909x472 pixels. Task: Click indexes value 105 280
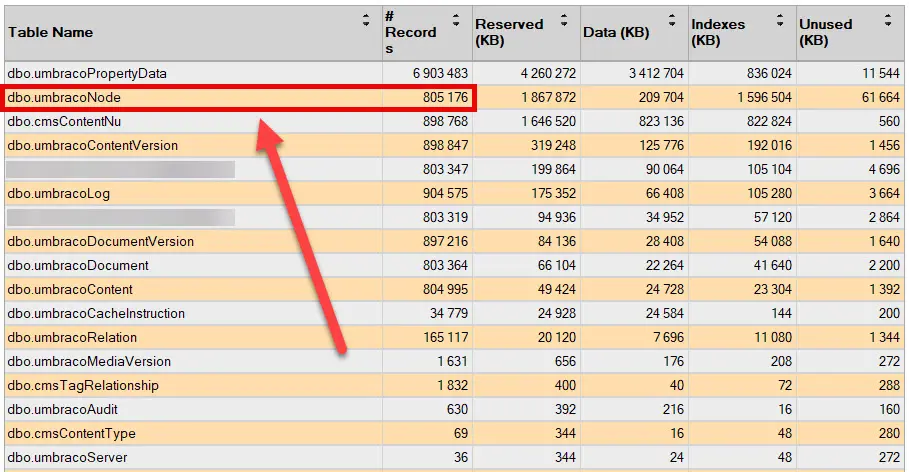[769, 194]
